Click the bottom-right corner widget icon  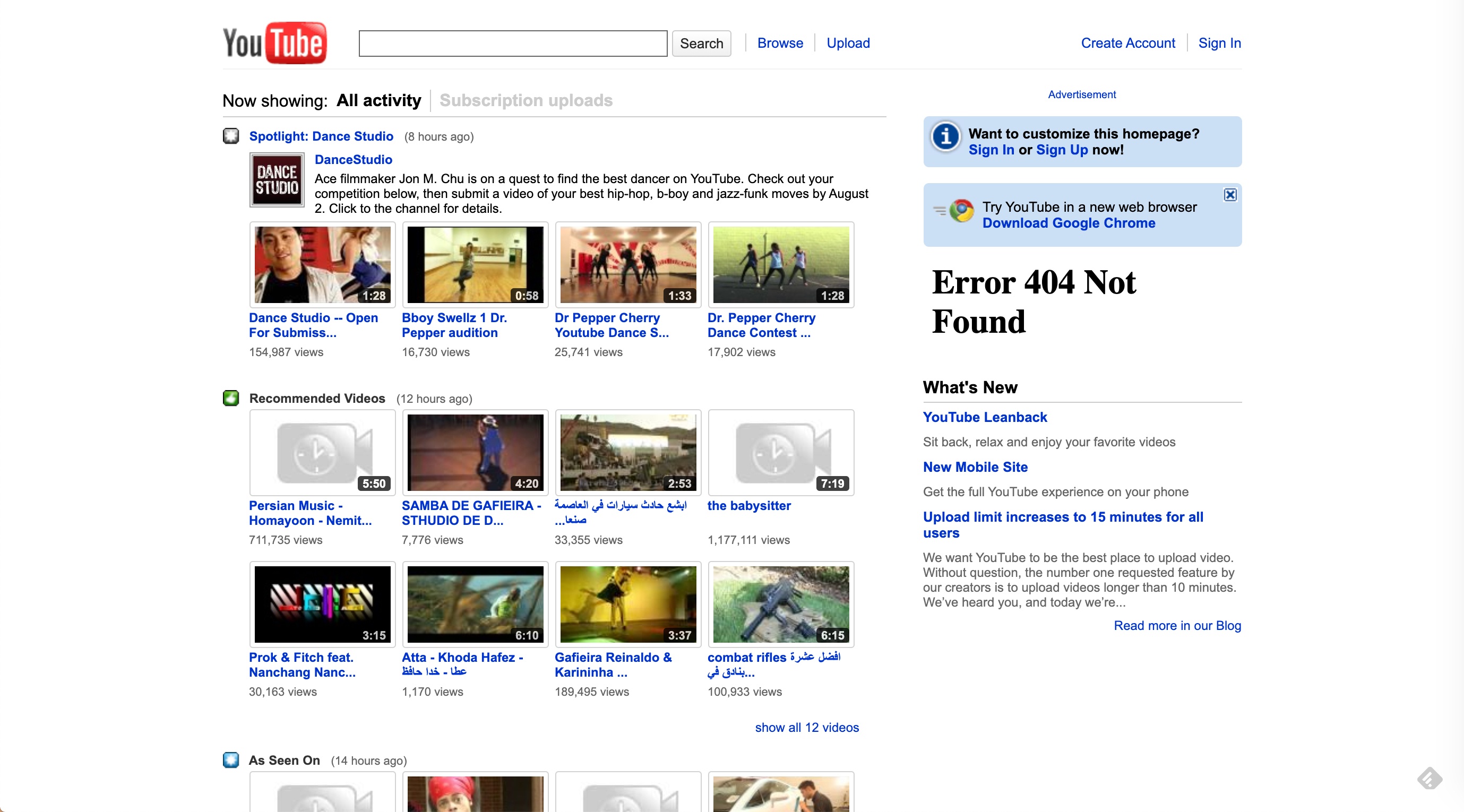(1429, 779)
